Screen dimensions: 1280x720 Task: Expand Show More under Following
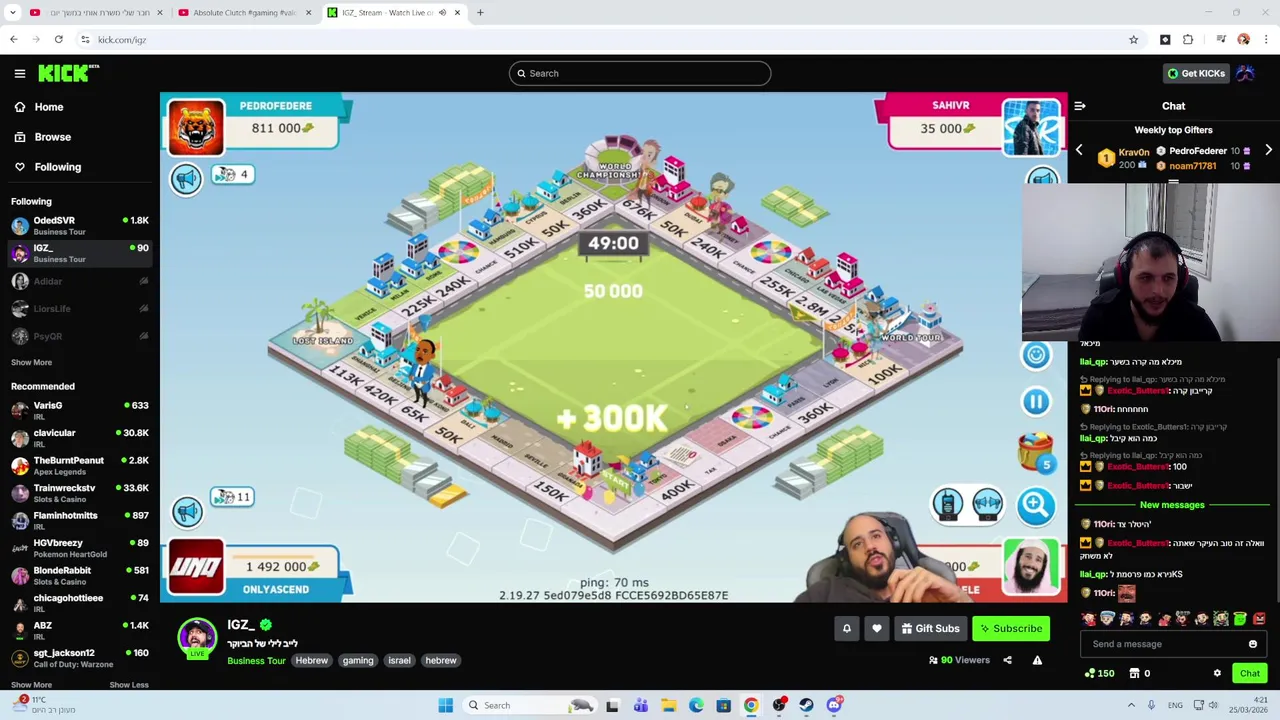tap(31, 362)
